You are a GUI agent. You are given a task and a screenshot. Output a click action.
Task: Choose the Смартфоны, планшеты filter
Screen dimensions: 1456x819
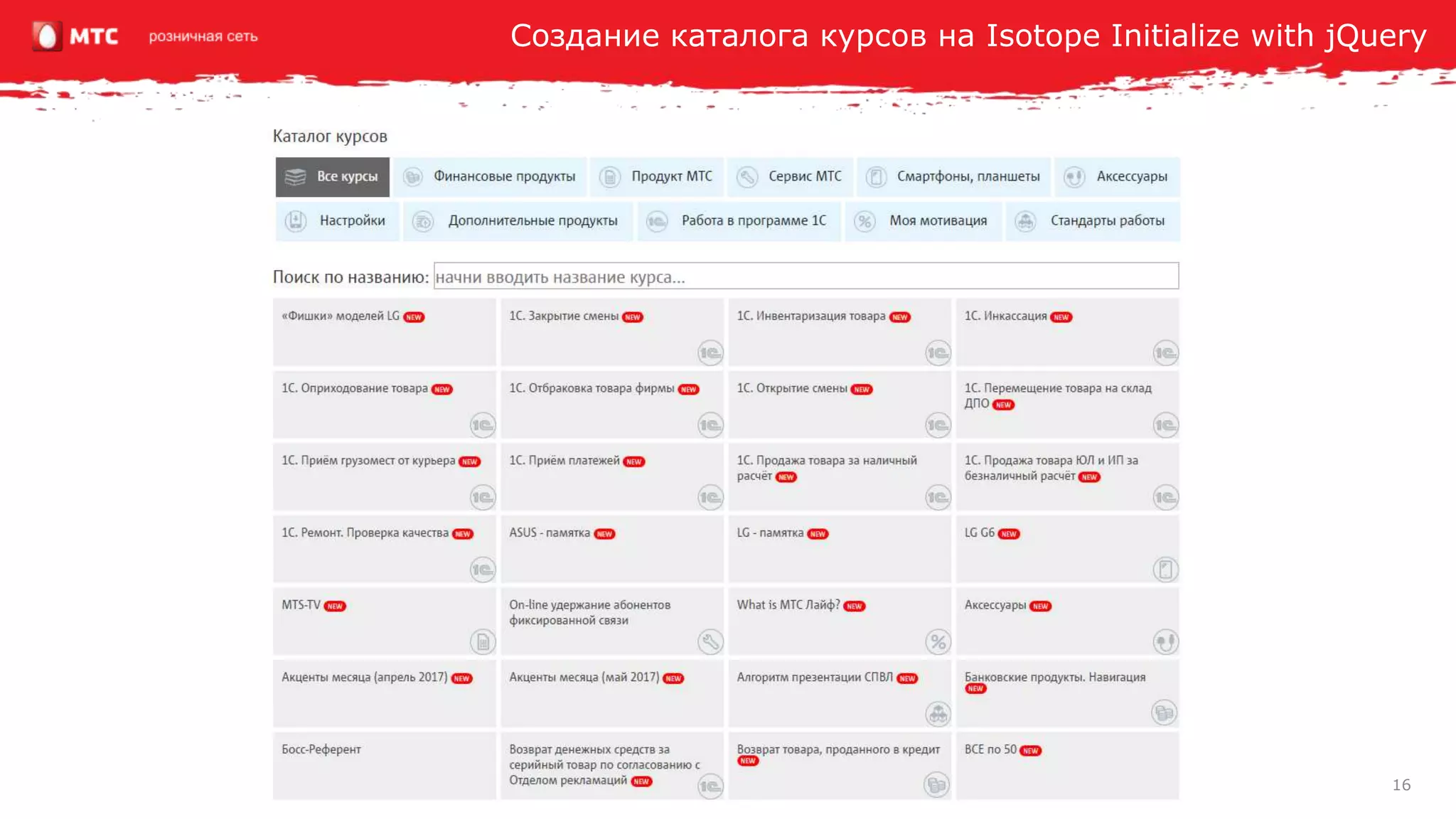click(x=953, y=177)
